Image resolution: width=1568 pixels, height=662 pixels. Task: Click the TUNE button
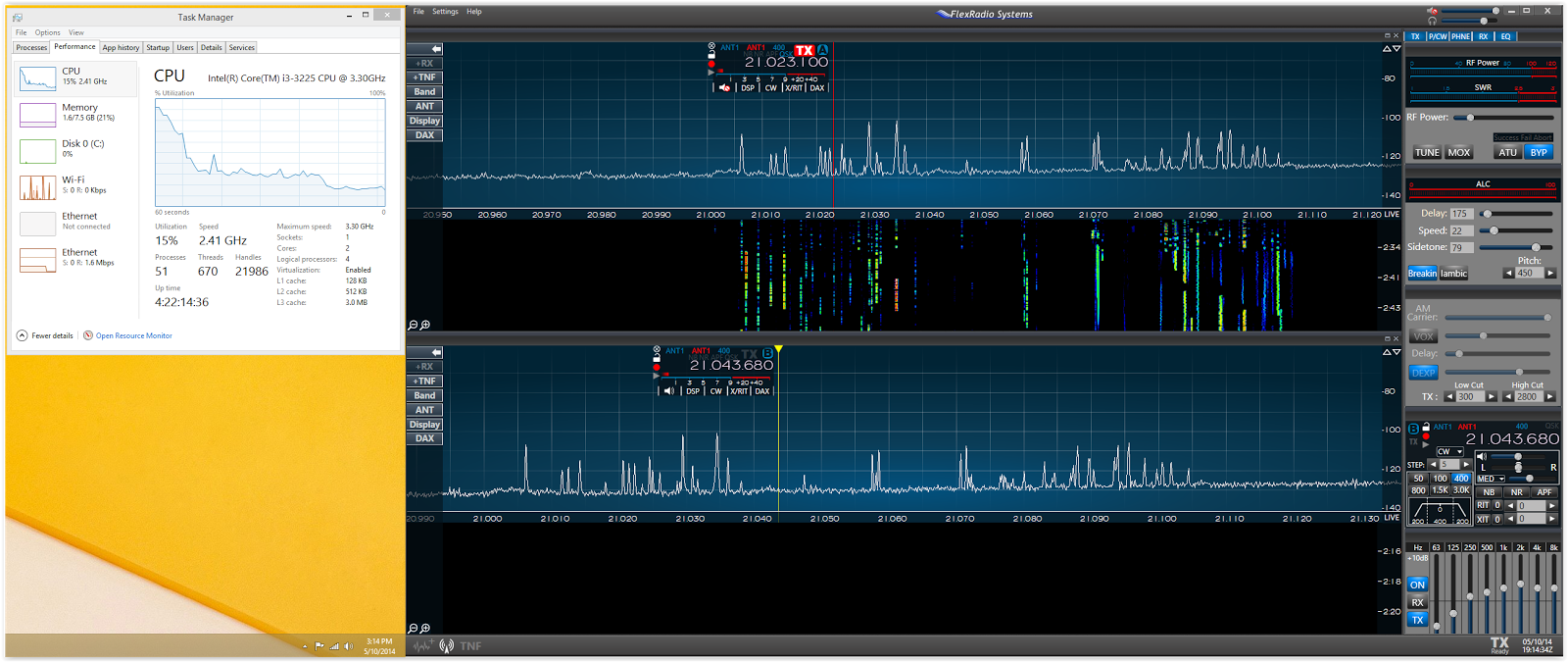1427,152
